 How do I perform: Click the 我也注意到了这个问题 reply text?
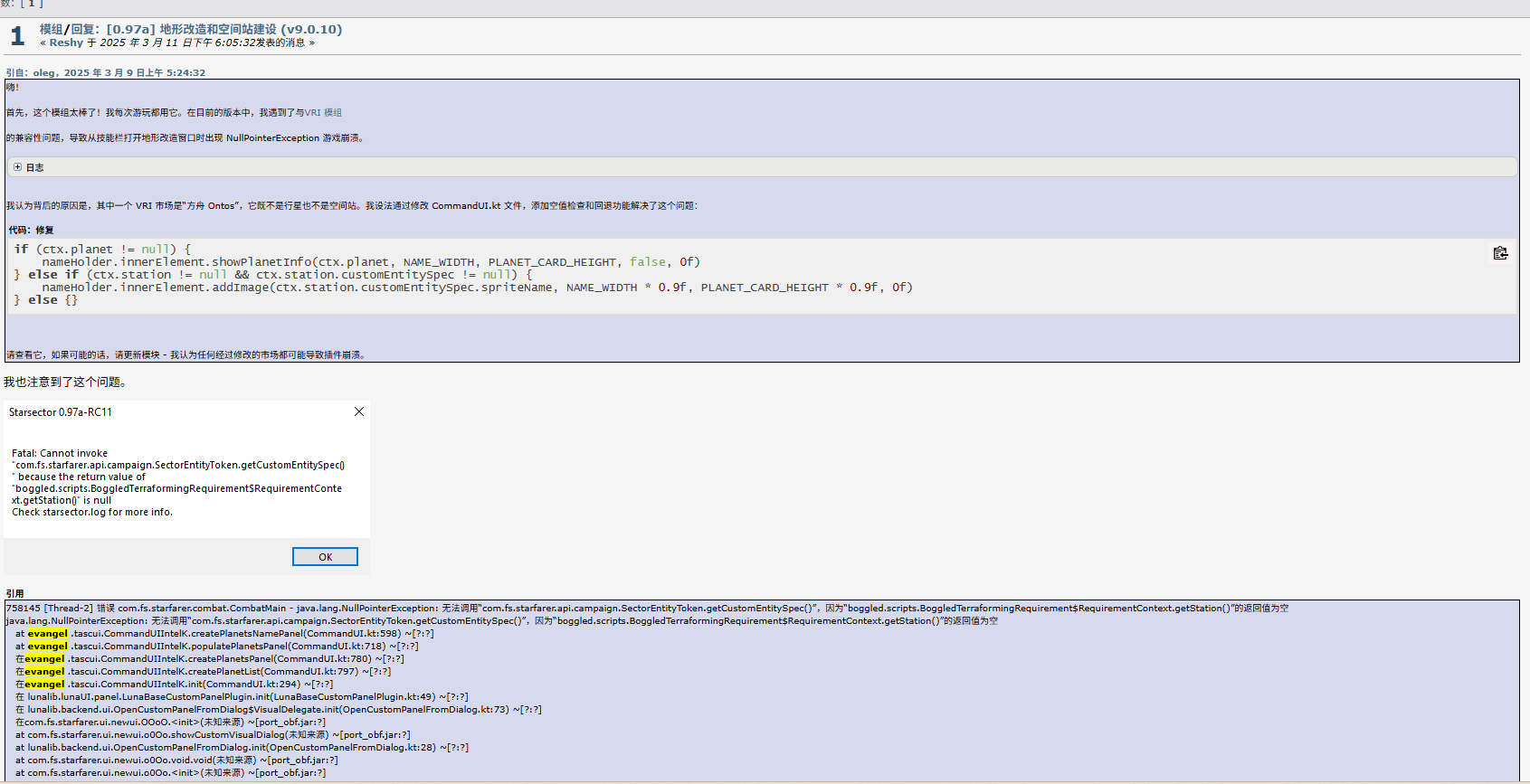(x=65, y=383)
